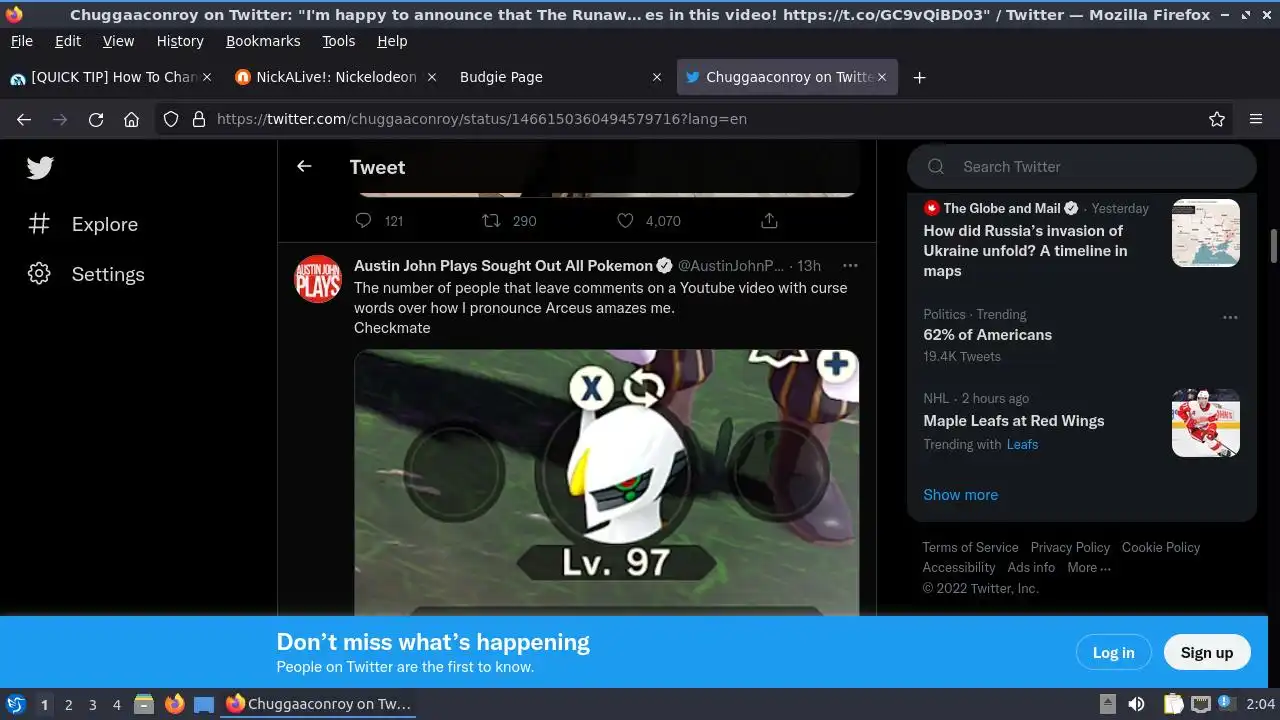Switch to workspace 2 in taskbar
This screenshot has height=720, width=1280.
(x=68, y=704)
